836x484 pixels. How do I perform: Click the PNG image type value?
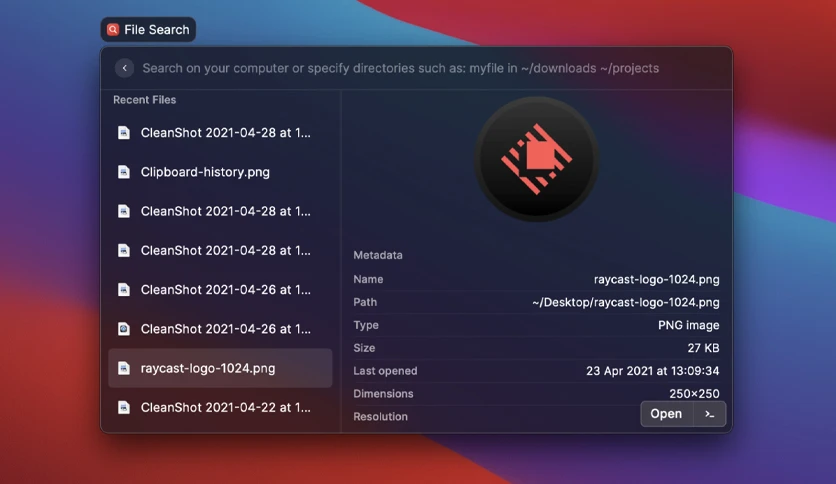(x=688, y=325)
